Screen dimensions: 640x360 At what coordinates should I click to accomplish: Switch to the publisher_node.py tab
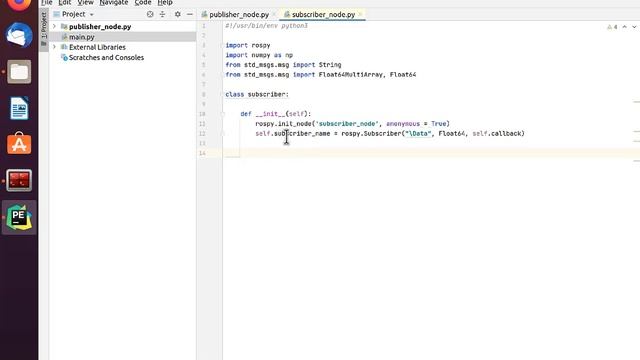pyautogui.click(x=239, y=15)
